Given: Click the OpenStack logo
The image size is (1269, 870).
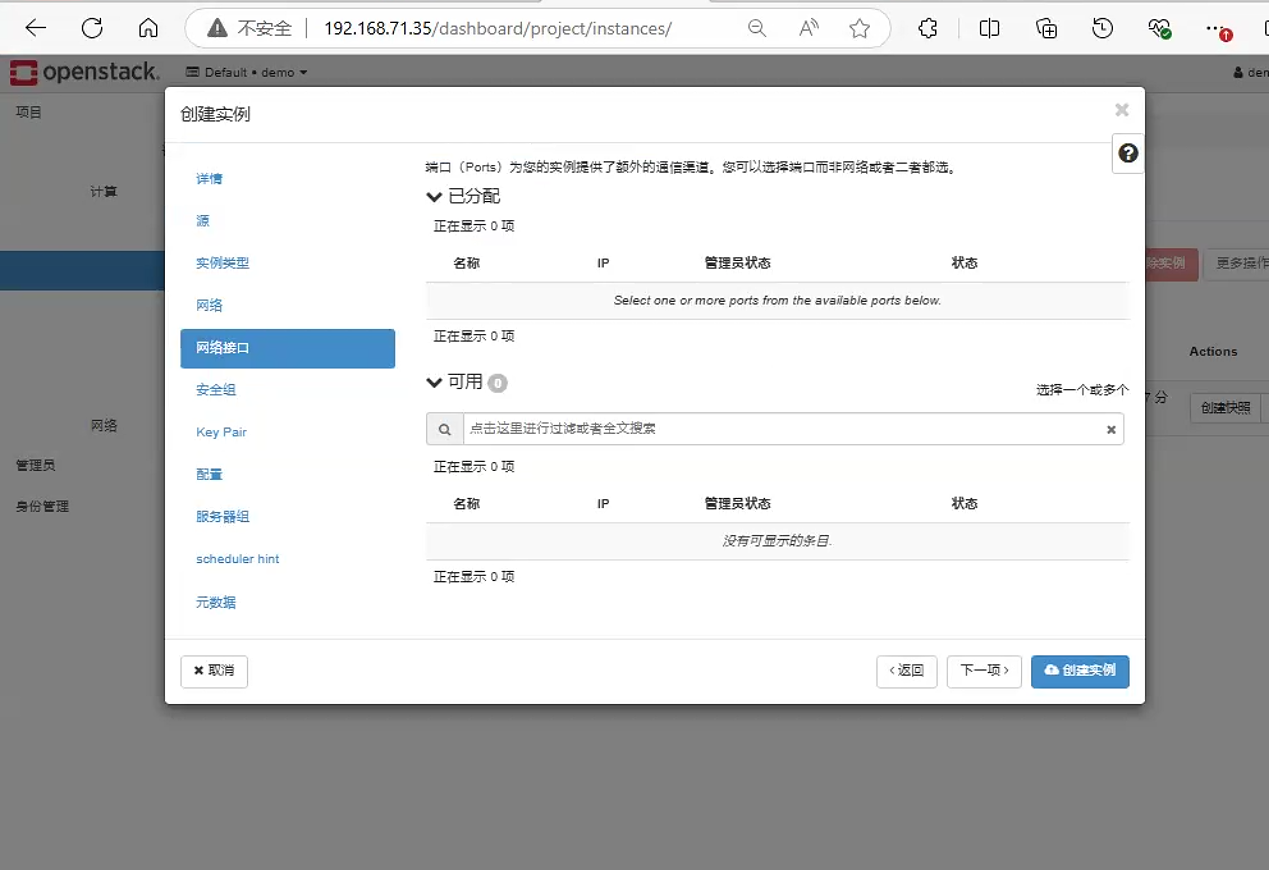Looking at the screenshot, I should [x=85, y=72].
